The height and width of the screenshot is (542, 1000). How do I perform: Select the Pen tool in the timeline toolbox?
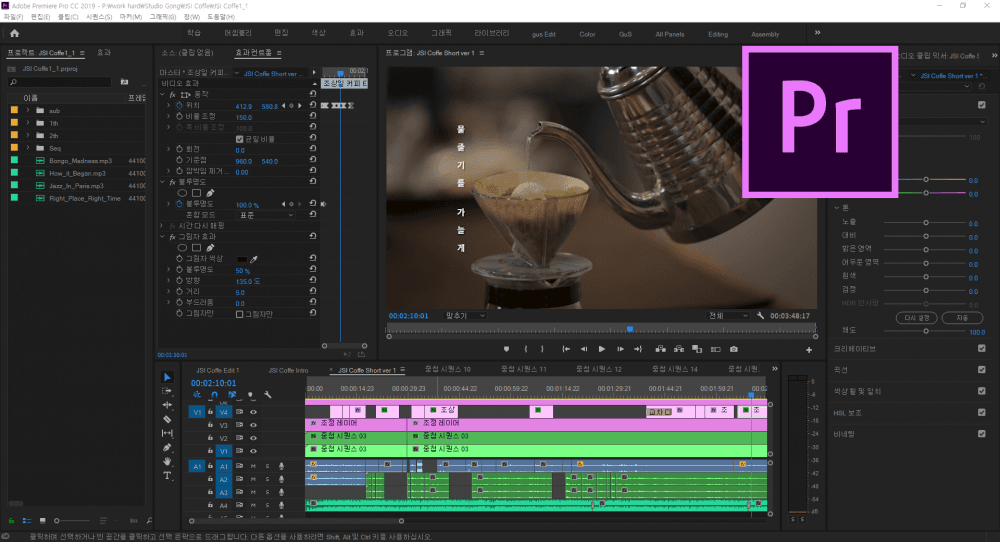tap(167, 447)
